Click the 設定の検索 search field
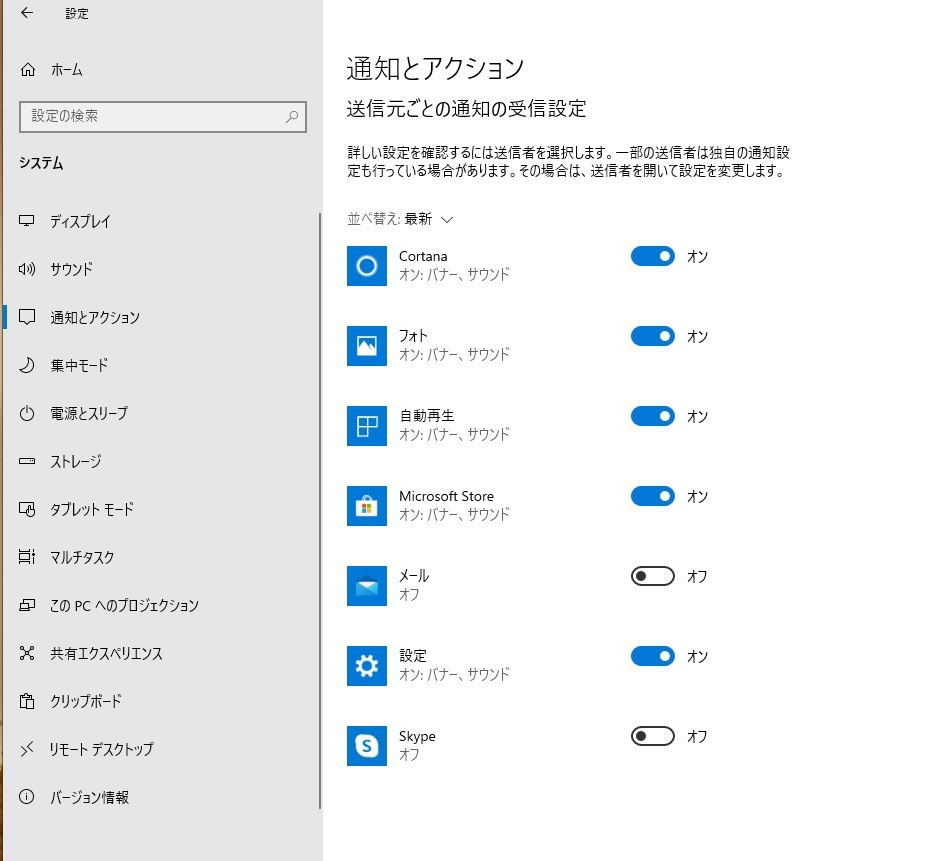Screen dimensions: 940x861 tap(163, 116)
